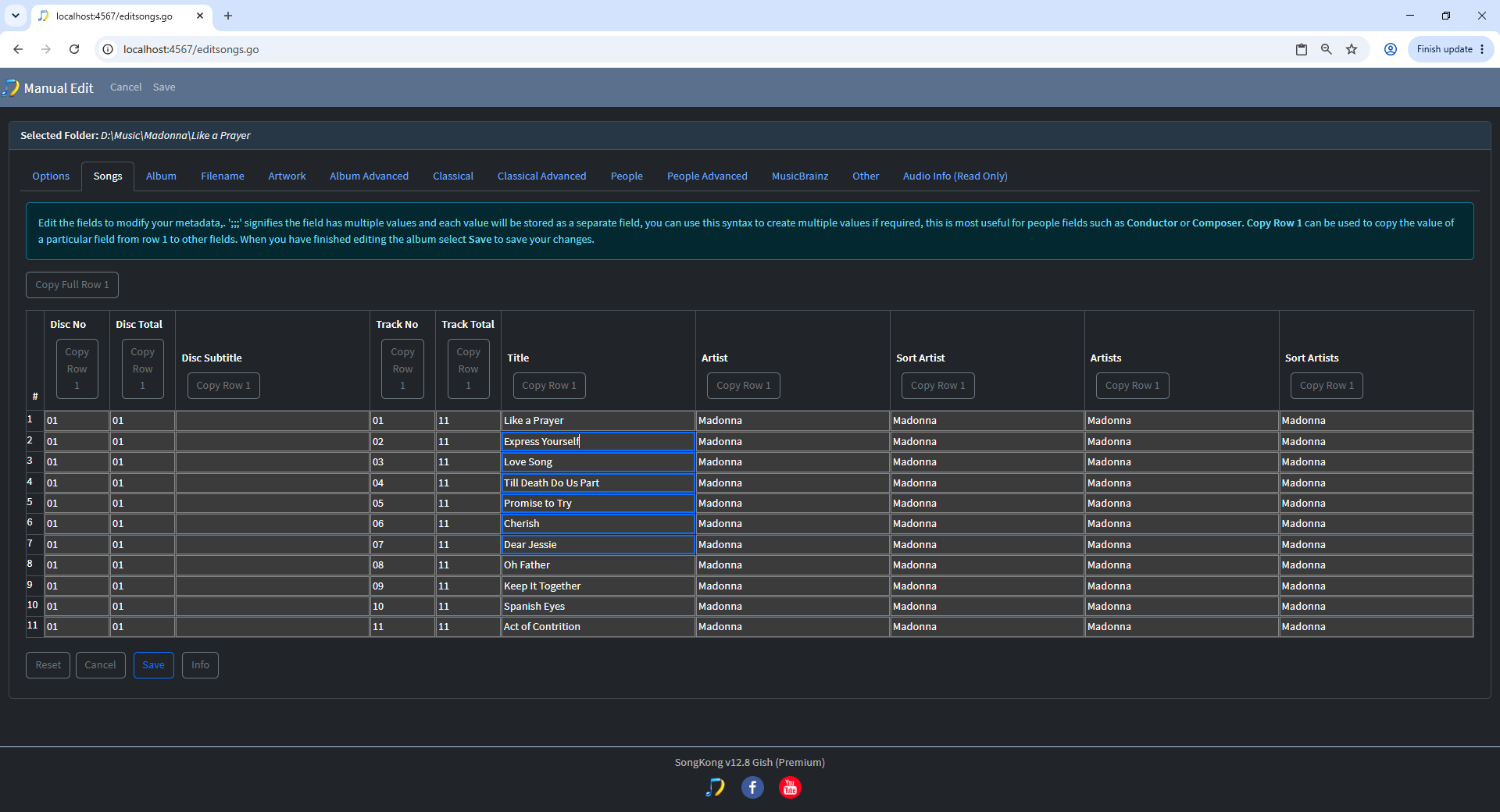Open the browser zoom magnifier icon
This screenshot has height=812, width=1500.
pyautogui.click(x=1327, y=49)
